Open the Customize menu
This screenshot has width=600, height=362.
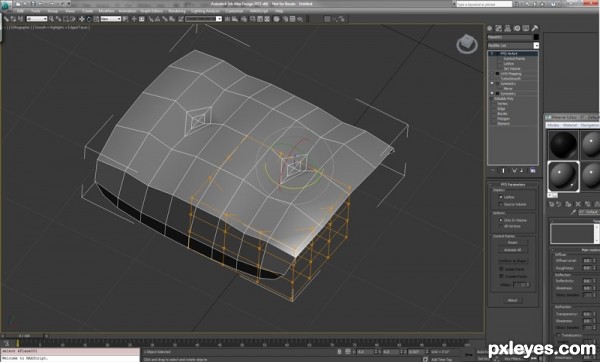[x=234, y=11]
